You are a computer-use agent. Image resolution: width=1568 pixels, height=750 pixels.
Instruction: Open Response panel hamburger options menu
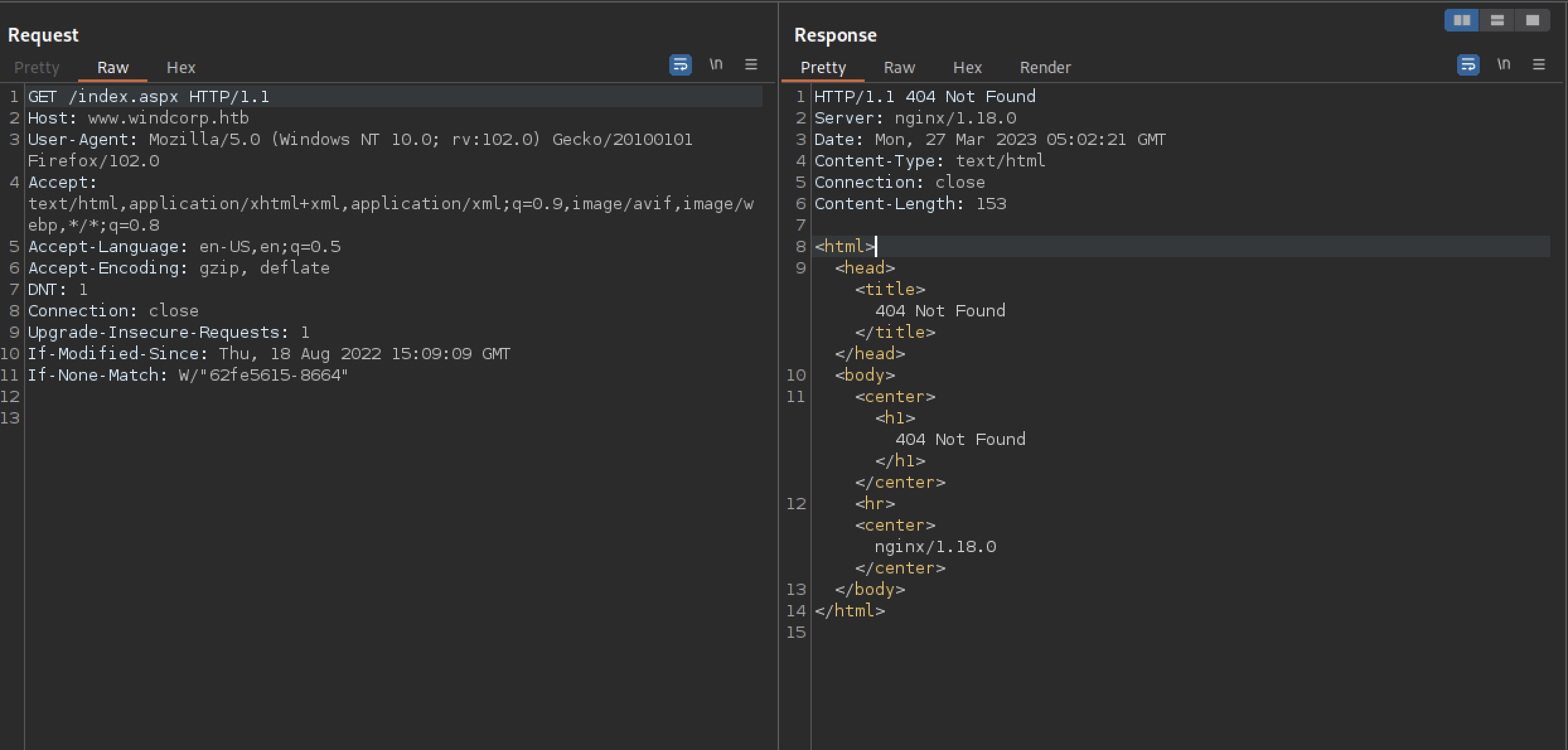(1538, 64)
